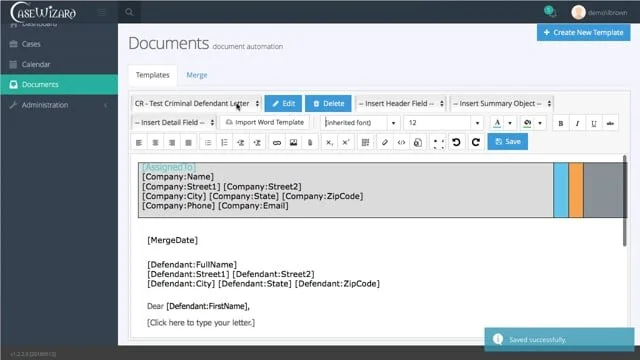Viewport: 640px width, 360px height.
Task: Insert a hyperlink with the link icon
Action: pyautogui.click(x=277, y=142)
